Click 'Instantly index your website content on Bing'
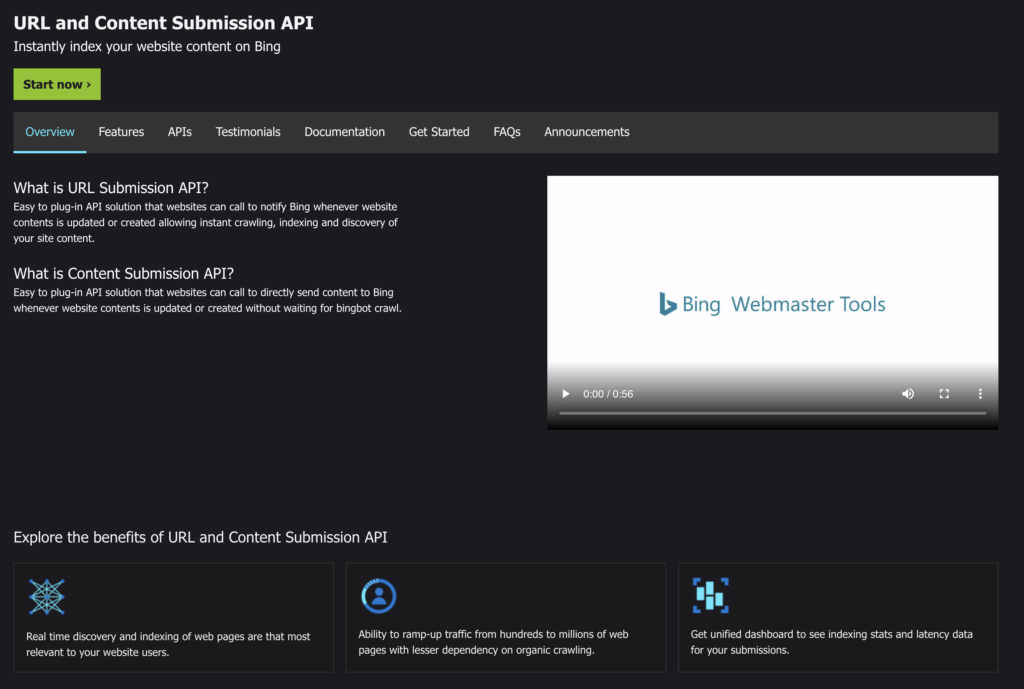This screenshot has width=1024, height=689. (147, 46)
